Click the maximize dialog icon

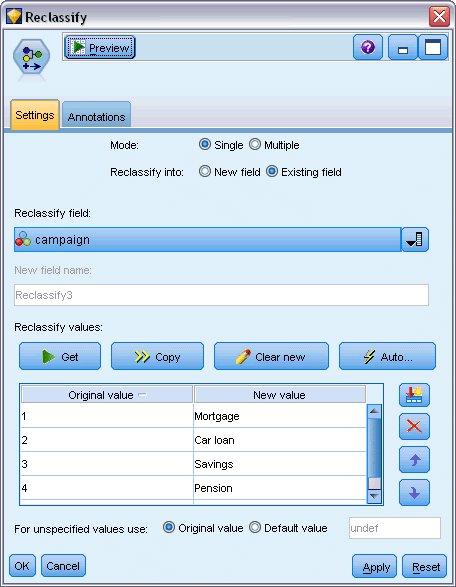(433, 48)
